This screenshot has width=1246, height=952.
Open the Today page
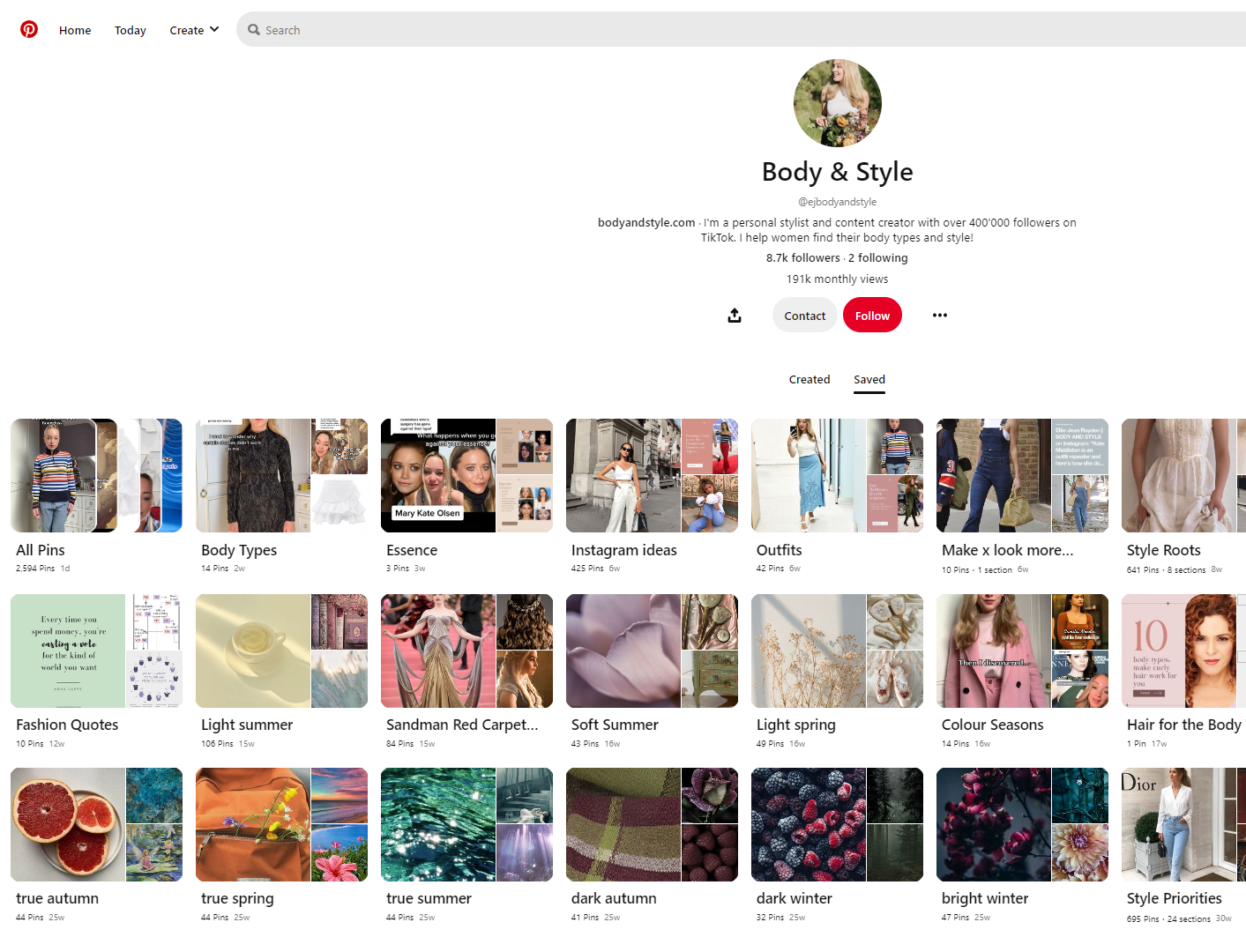tap(130, 29)
